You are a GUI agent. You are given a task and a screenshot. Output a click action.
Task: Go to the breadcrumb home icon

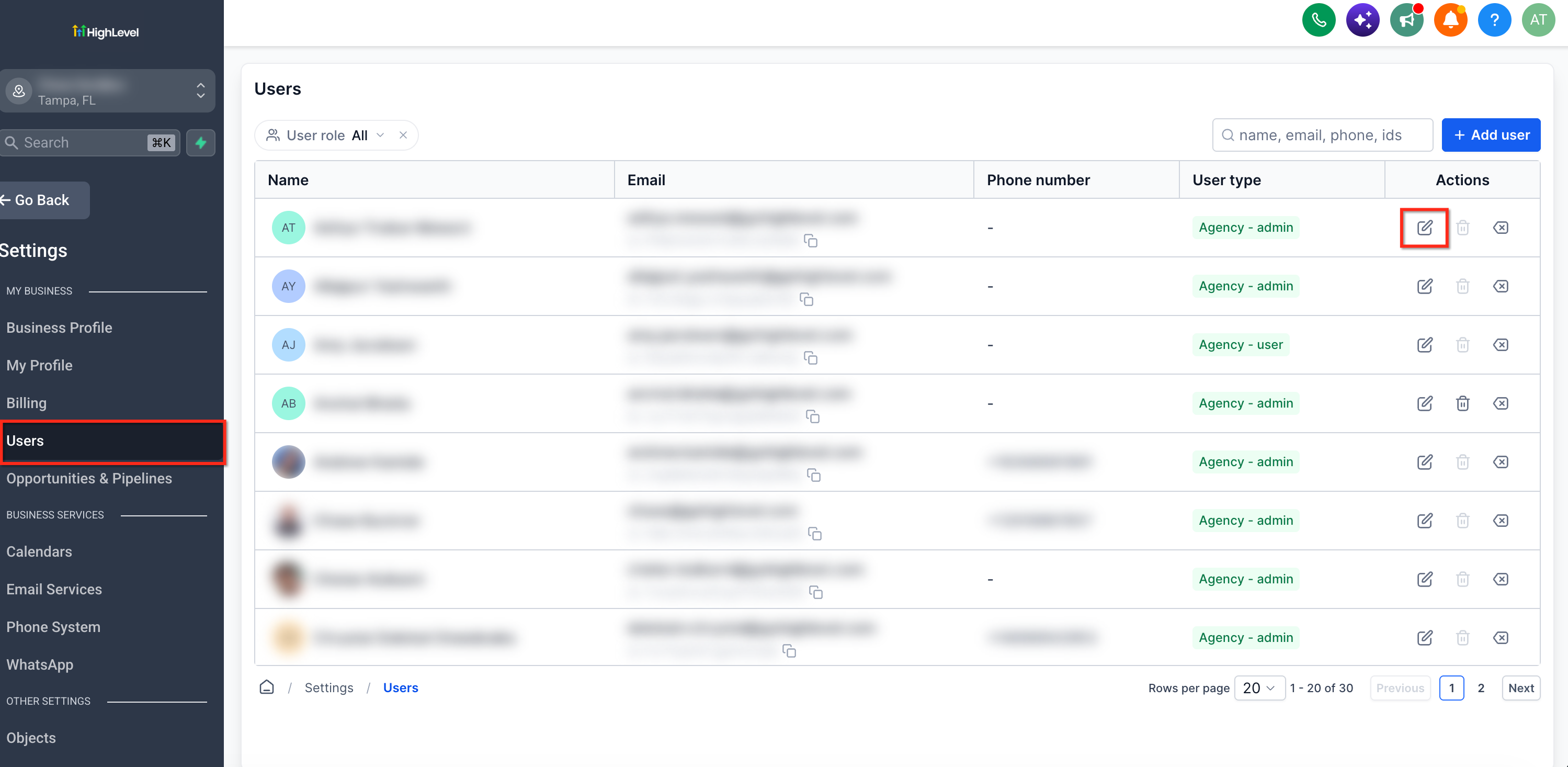(x=267, y=687)
